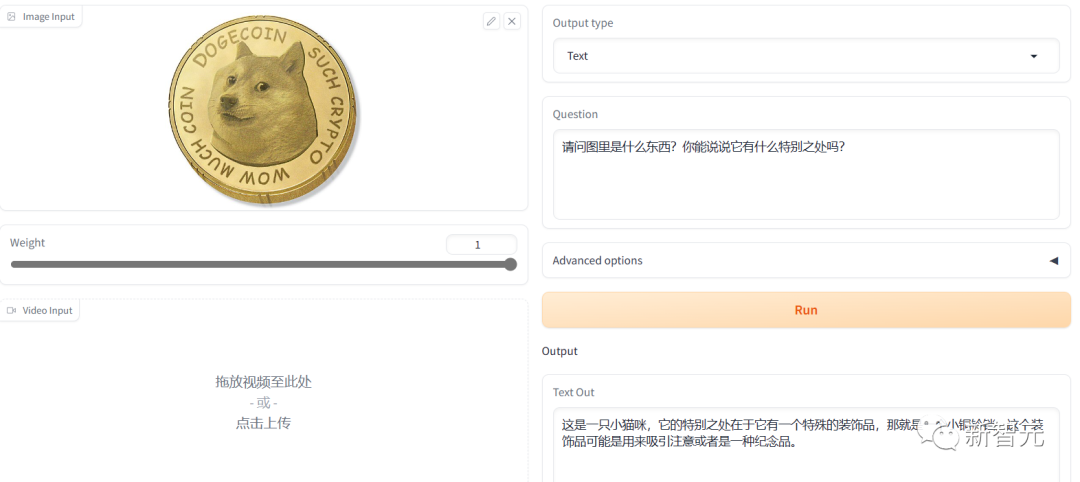Click the Text Out output box

pos(806,446)
